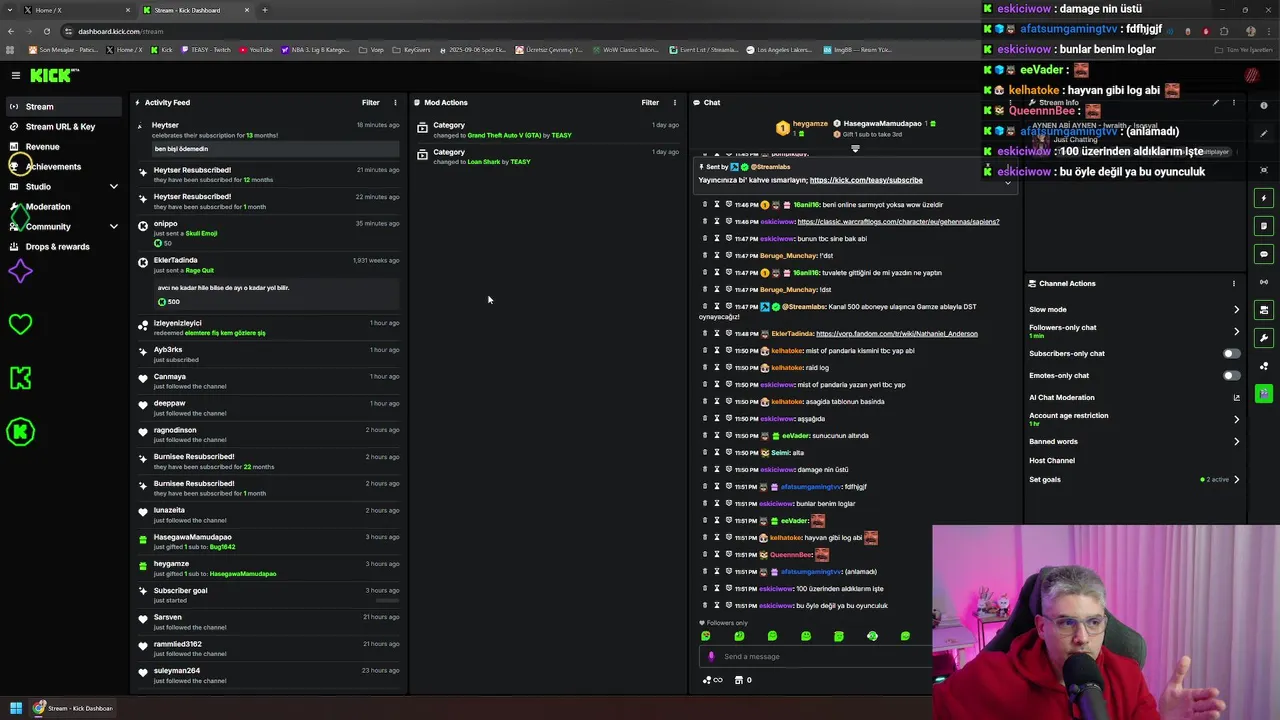Open the Vorp bookmark folder

coord(372,49)
